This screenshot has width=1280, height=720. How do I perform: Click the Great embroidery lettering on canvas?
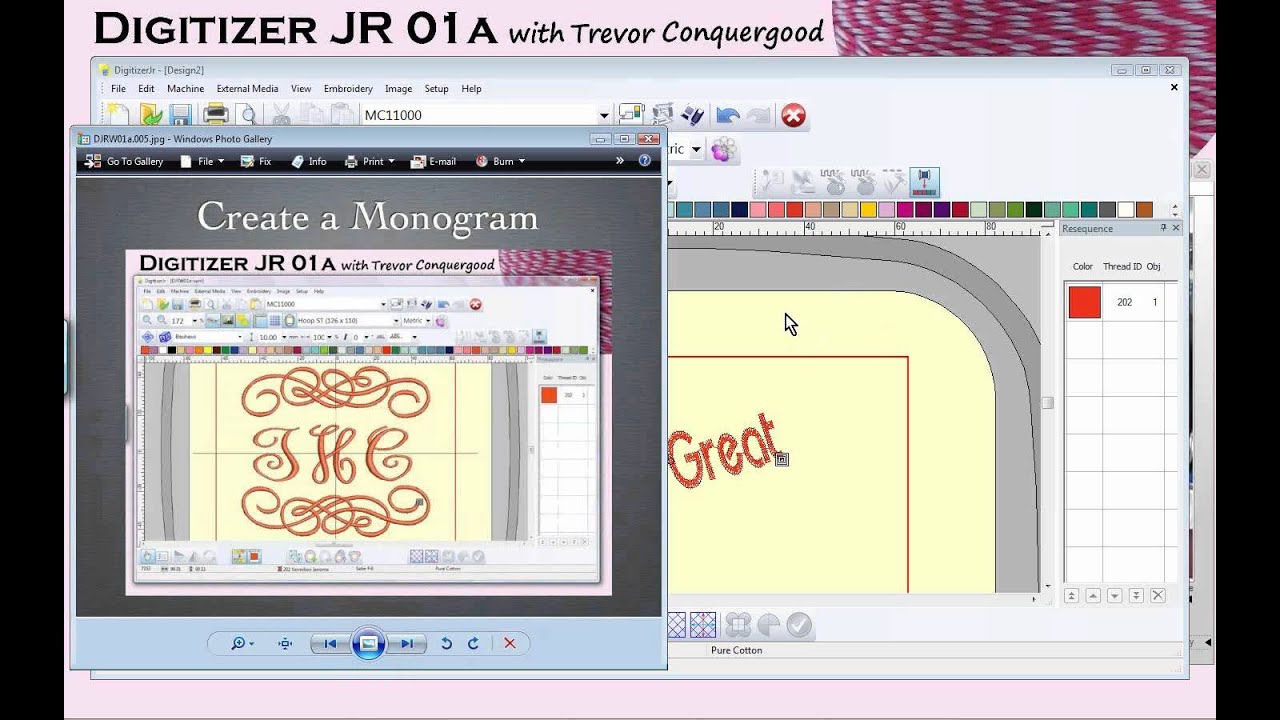tap(722, 451)
